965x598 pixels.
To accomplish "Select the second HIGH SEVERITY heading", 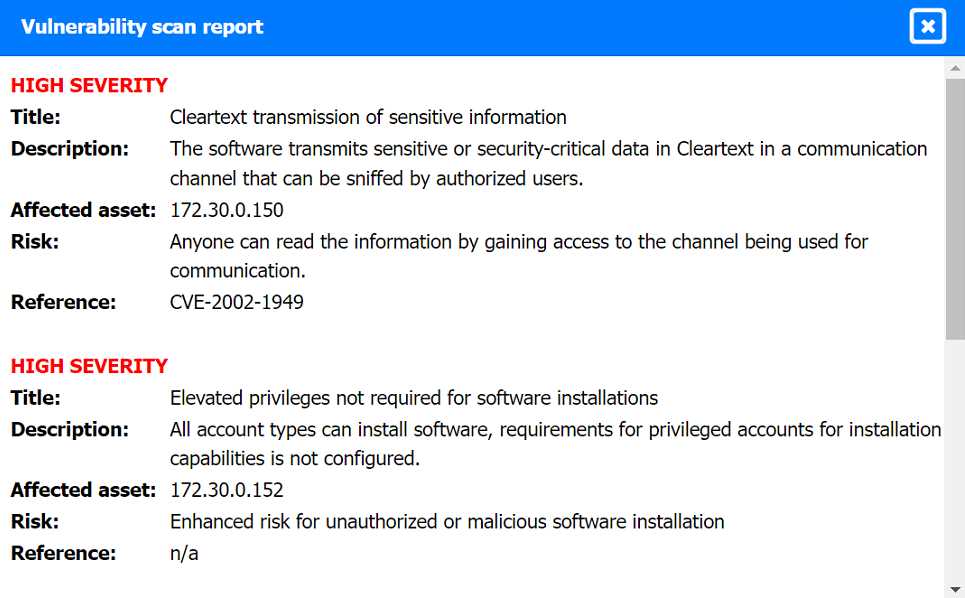I will pyautogui.click(x=89, y=366).
